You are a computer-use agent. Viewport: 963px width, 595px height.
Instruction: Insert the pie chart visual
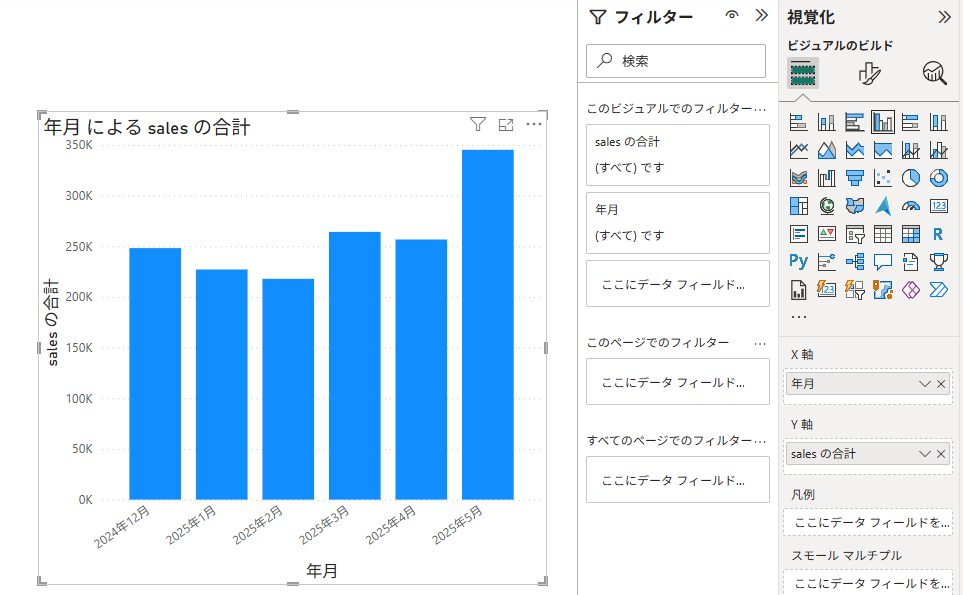pyautogui.click(x=911, y=178)
